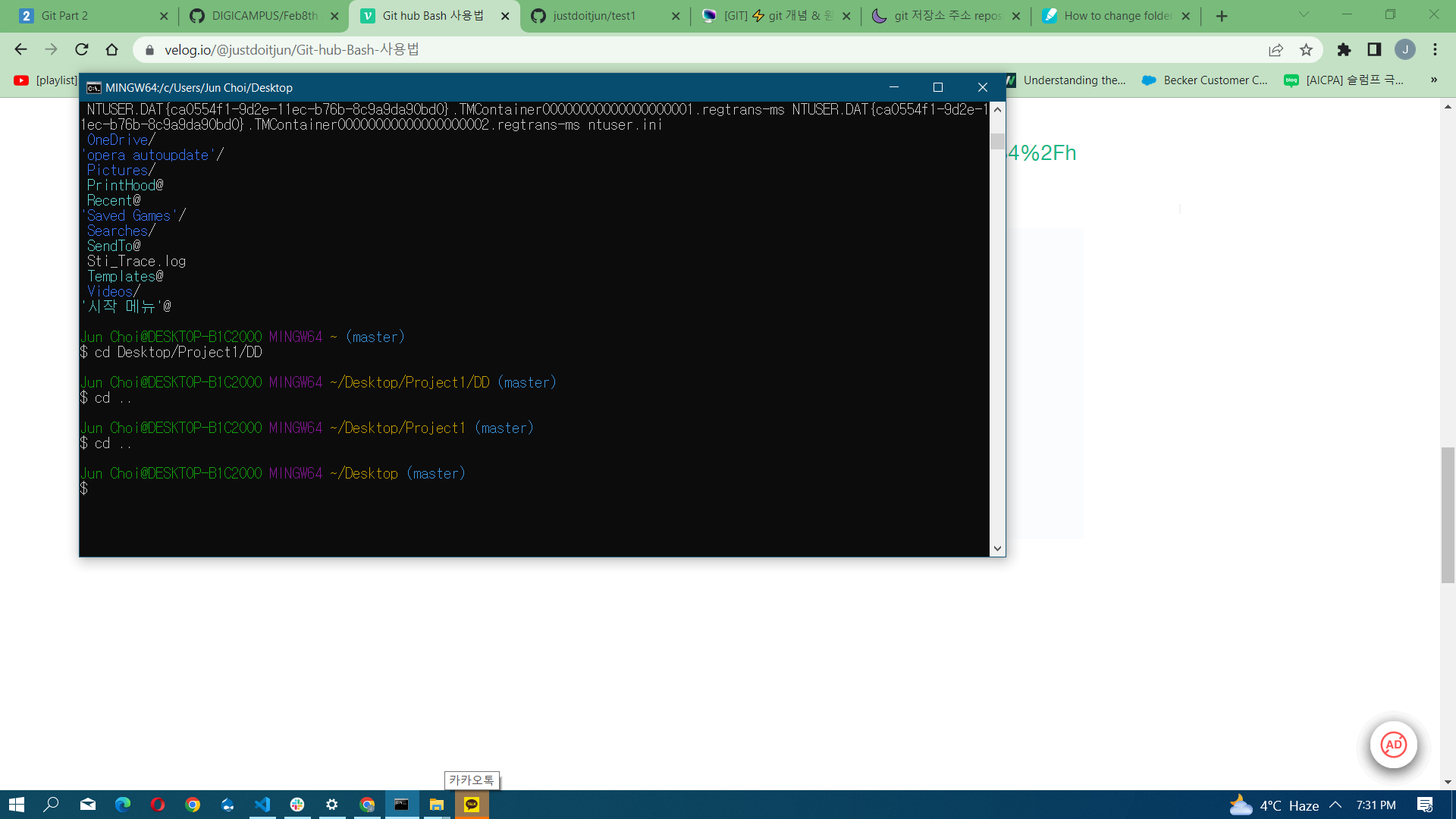Screen dimensions: 1456x819
Task: Go to Chrome home page
Action: coord(112,50)
